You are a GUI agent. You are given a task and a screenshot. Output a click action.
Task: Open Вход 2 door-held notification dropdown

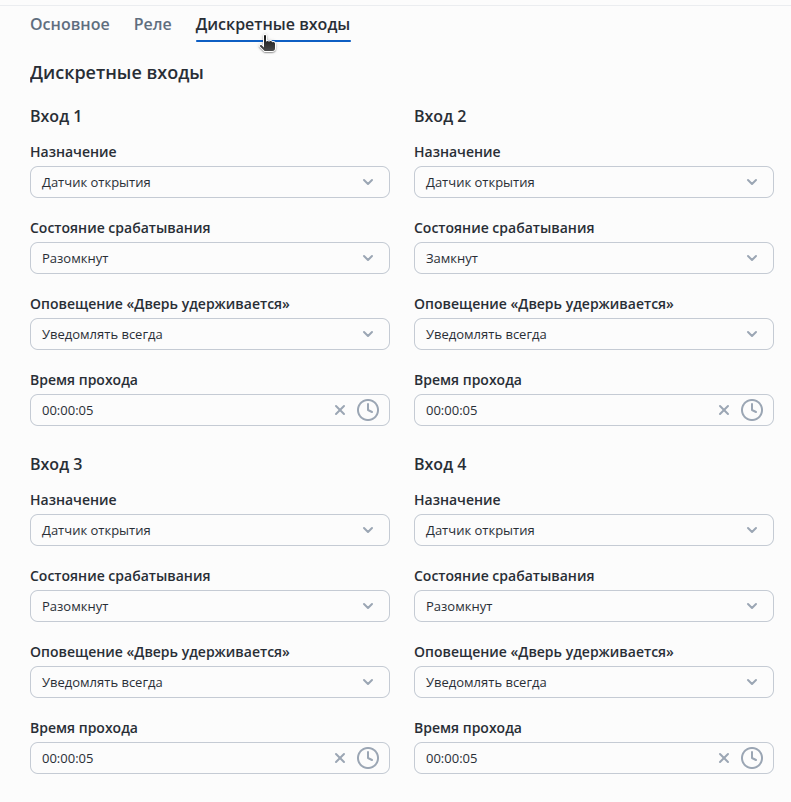(593, 334)
